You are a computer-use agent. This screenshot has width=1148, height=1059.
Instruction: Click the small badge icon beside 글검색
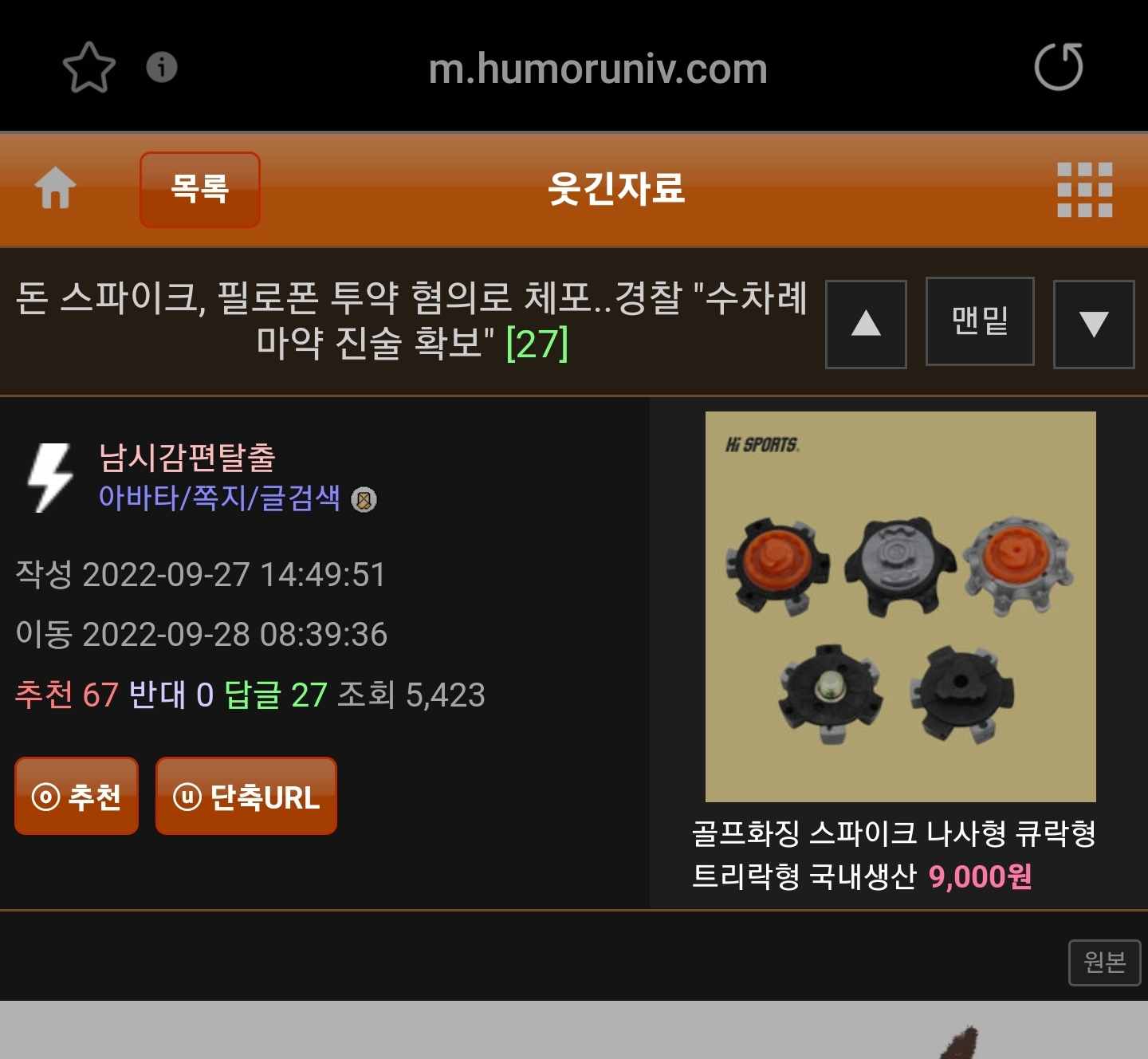[x=364, y=500]
